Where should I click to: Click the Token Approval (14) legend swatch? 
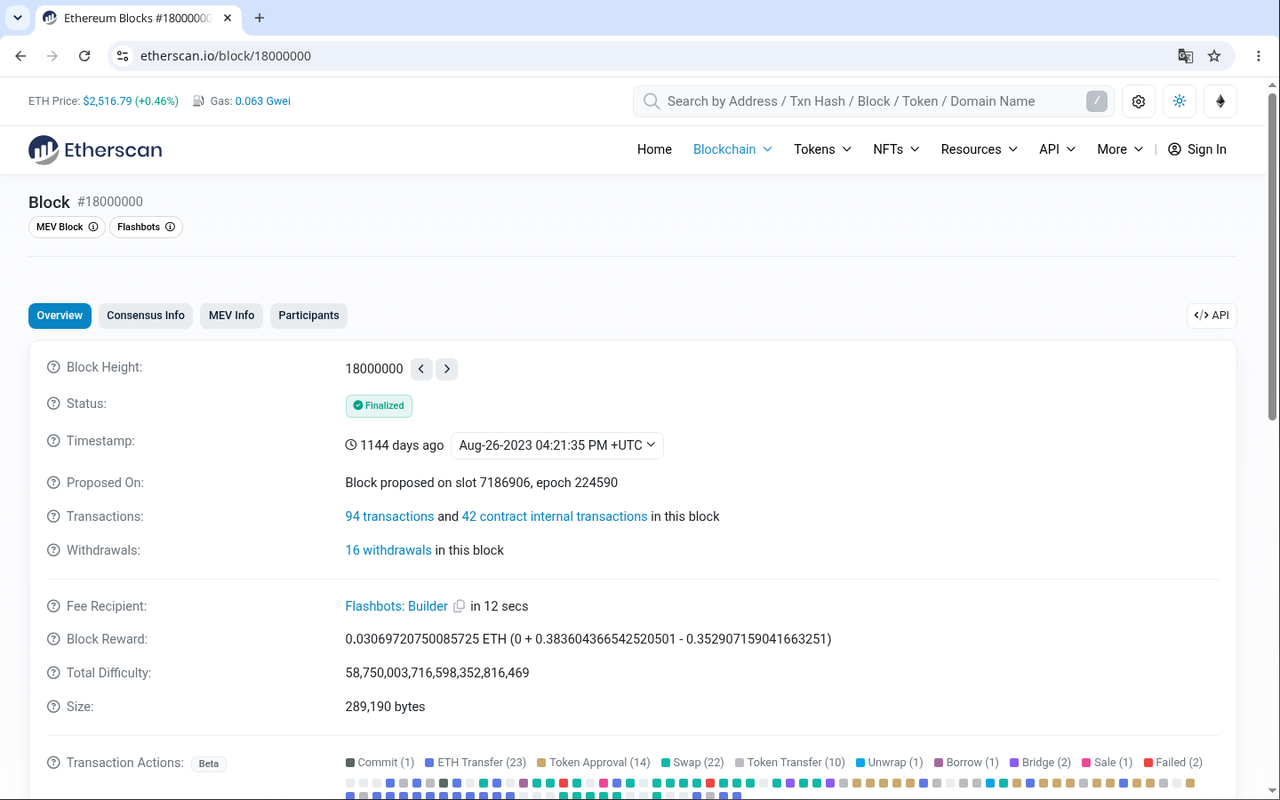[542, 763]
